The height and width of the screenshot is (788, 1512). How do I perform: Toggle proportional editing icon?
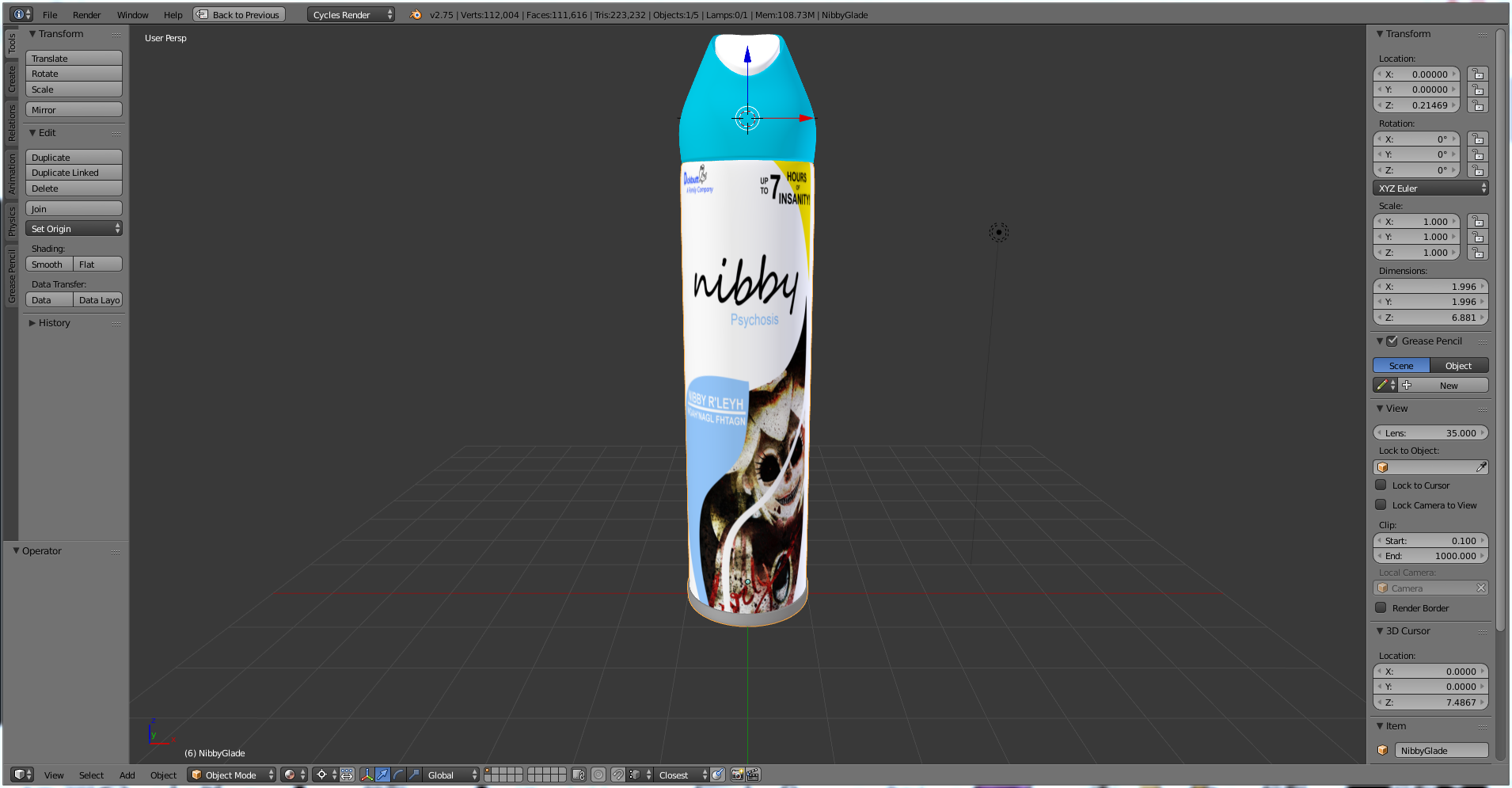pos(598,775)
